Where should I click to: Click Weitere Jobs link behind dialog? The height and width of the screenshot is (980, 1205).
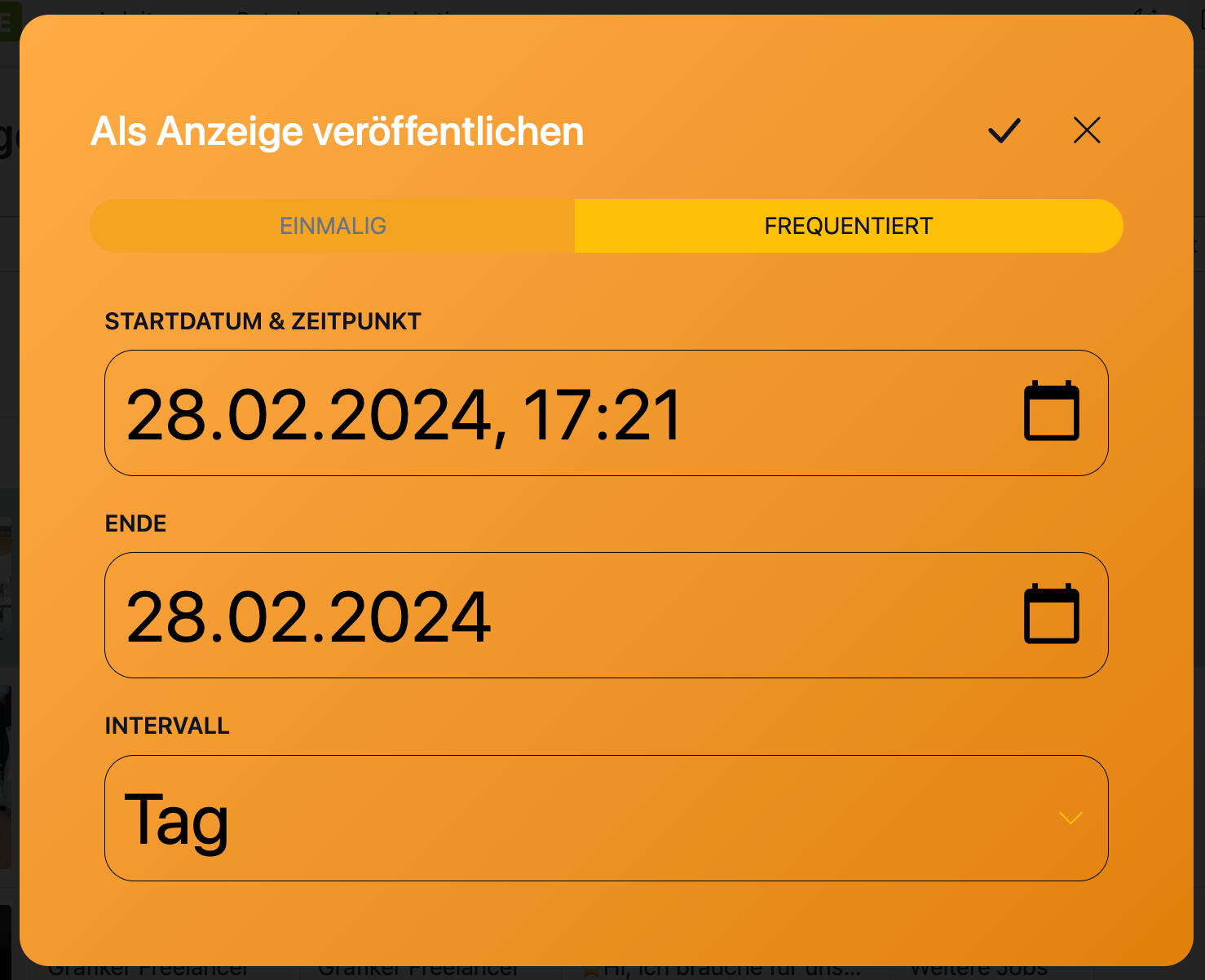(x=978, y=970)
